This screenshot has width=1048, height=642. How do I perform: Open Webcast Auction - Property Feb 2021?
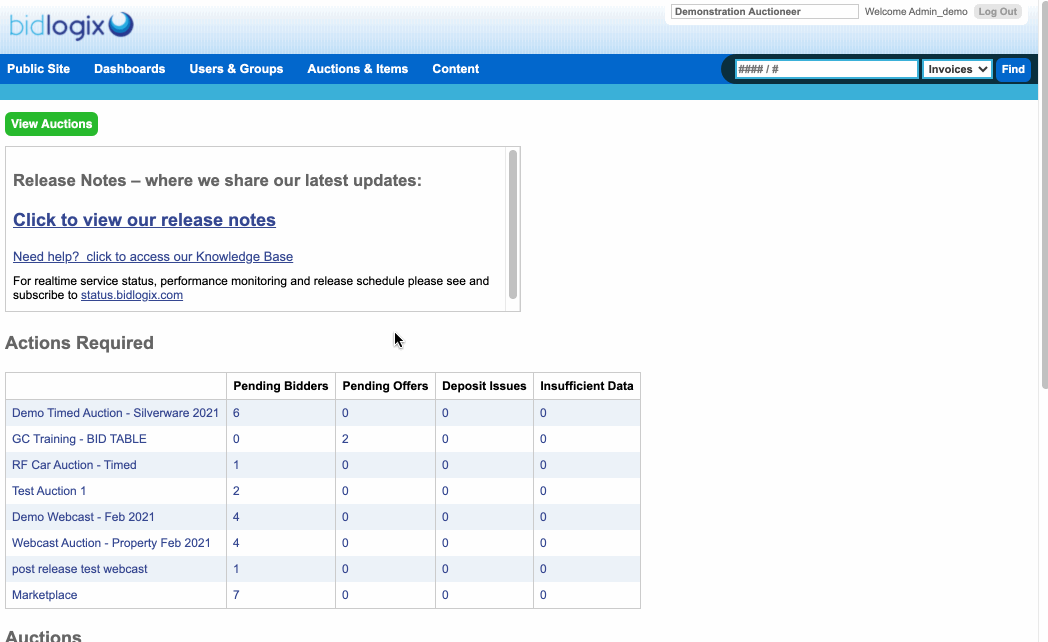click(111, 543)
